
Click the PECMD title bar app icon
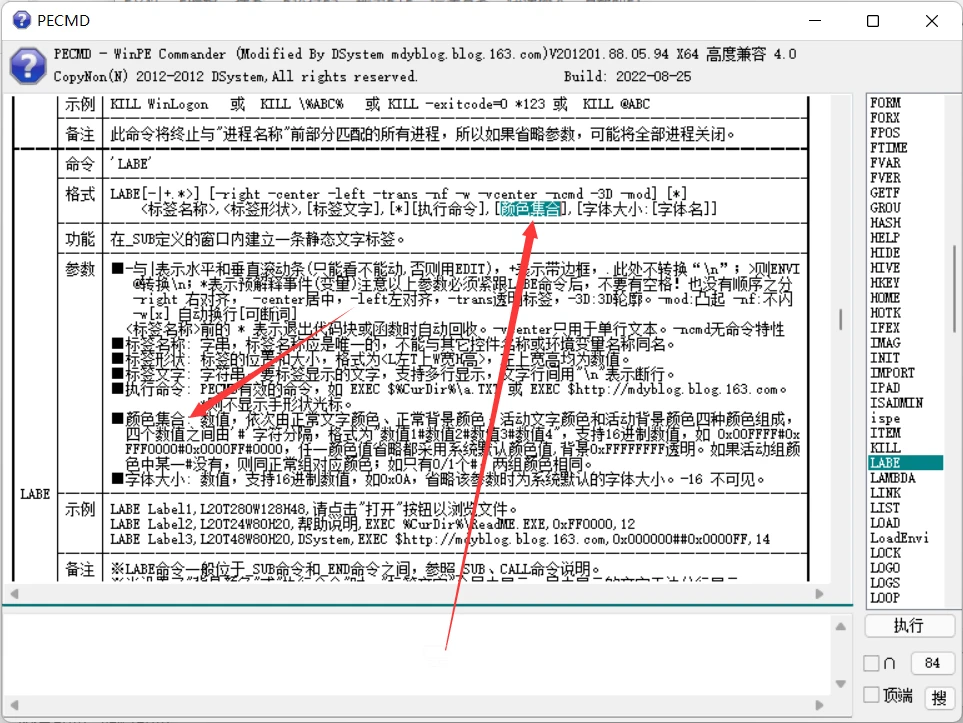tap(21, 20)
